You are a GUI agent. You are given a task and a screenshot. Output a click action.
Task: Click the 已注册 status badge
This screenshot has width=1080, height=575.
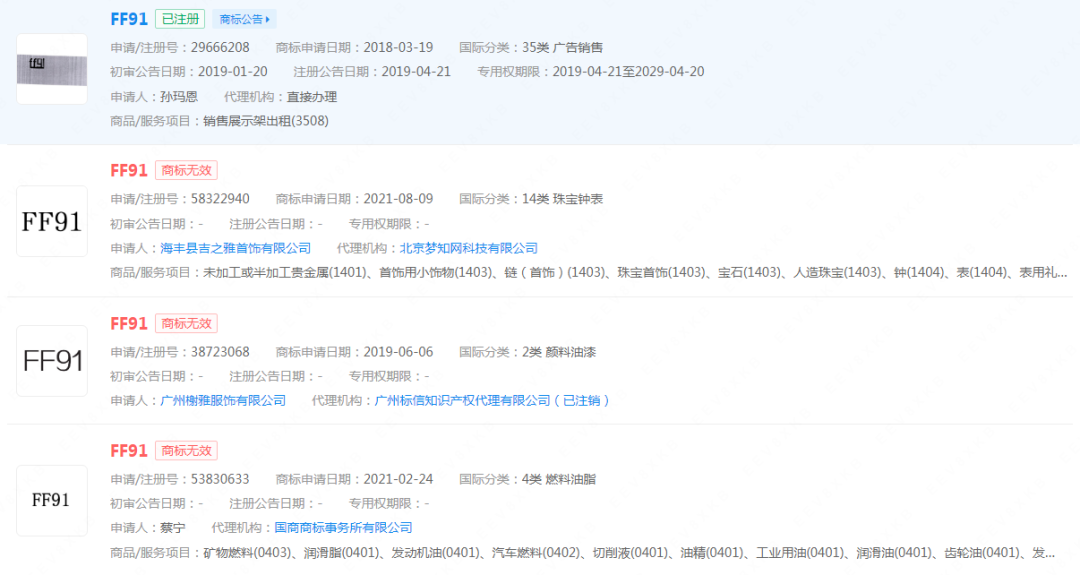pos(180,19)
